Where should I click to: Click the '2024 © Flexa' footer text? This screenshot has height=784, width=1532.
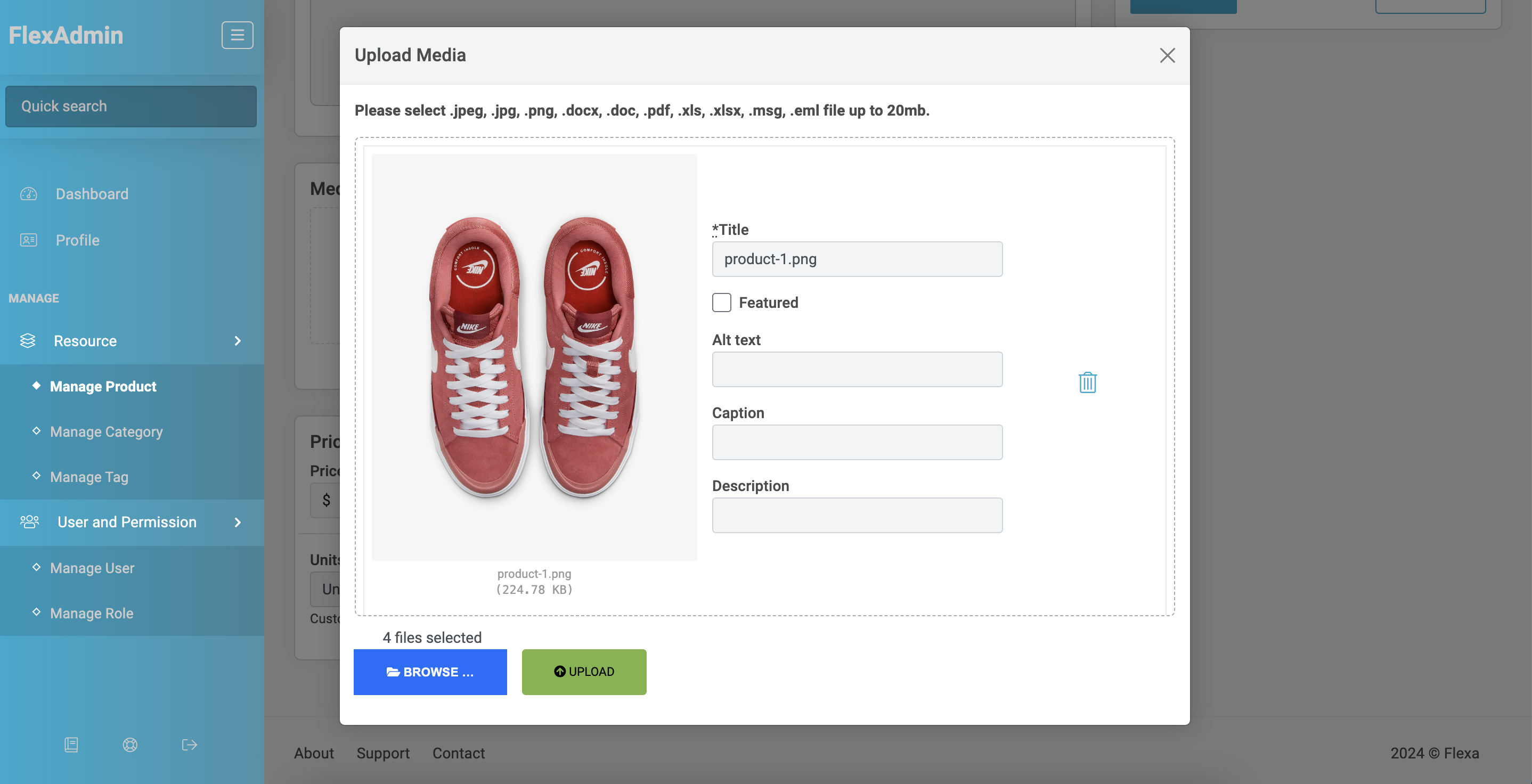1435,753
